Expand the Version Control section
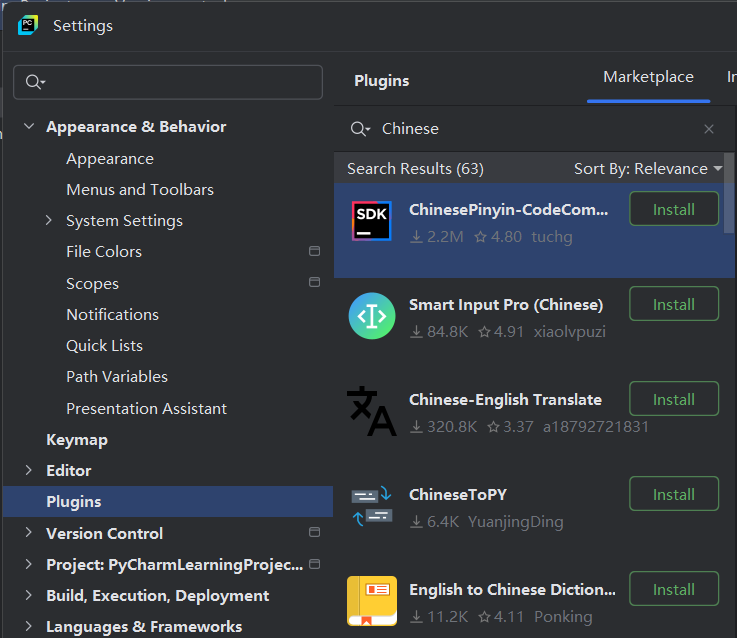Viewport: 737px width, 638px height. coord(29,532)
